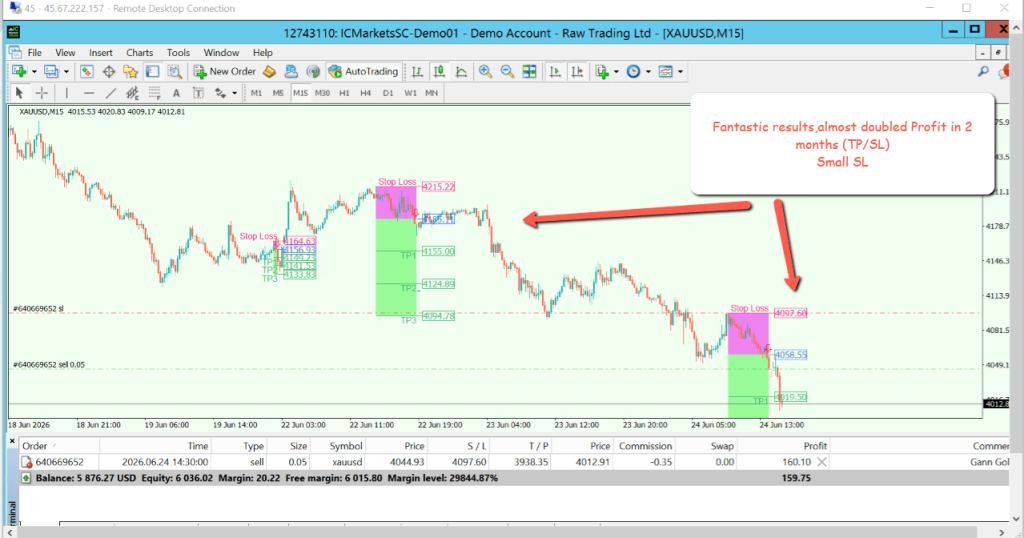Click the Periodicity clock icon
This screenshot has height=538, width=1024.
pos(633,72)
